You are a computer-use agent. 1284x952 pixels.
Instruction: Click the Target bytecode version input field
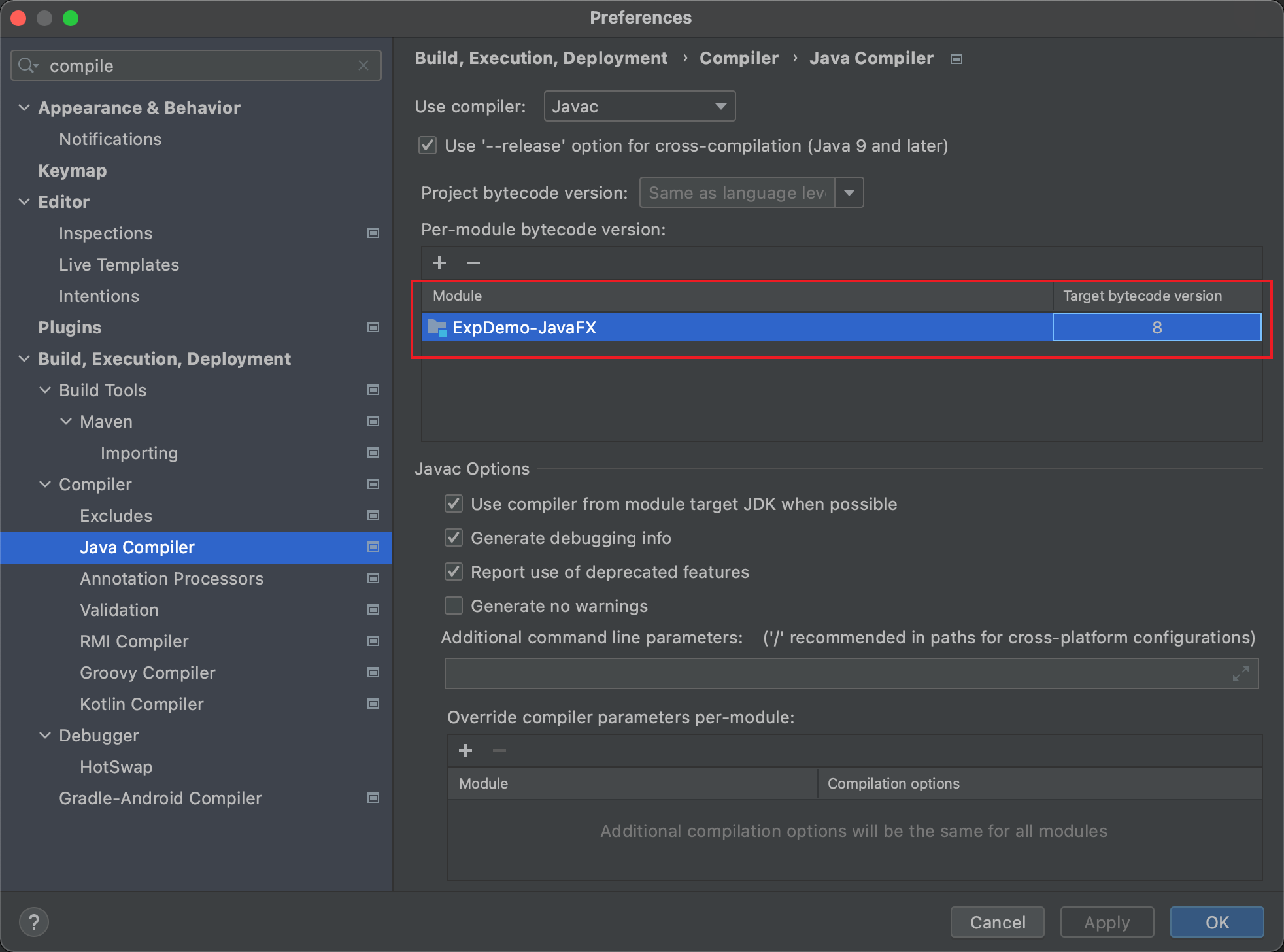pos(1158,327)
